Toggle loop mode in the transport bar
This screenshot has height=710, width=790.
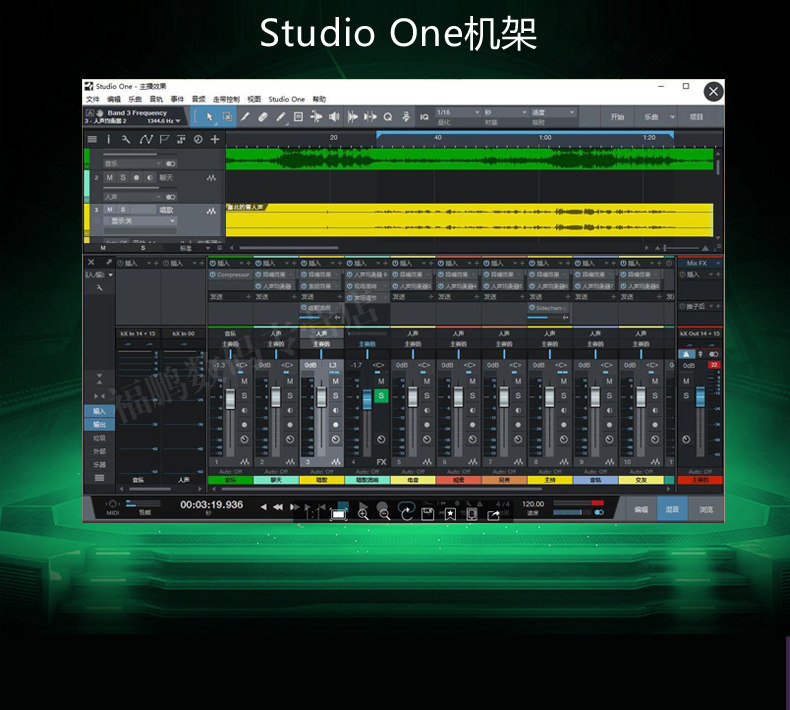(406, 505)
